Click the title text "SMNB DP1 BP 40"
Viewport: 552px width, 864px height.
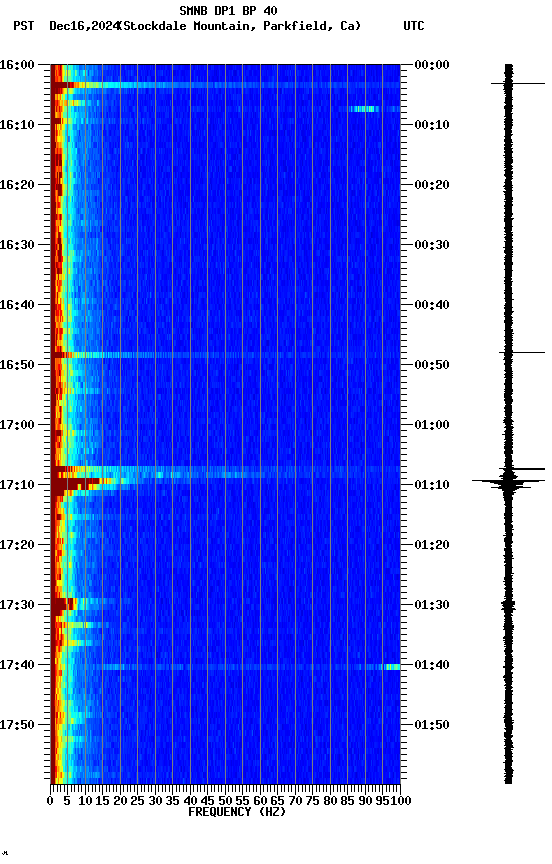[x=228, y=10]
